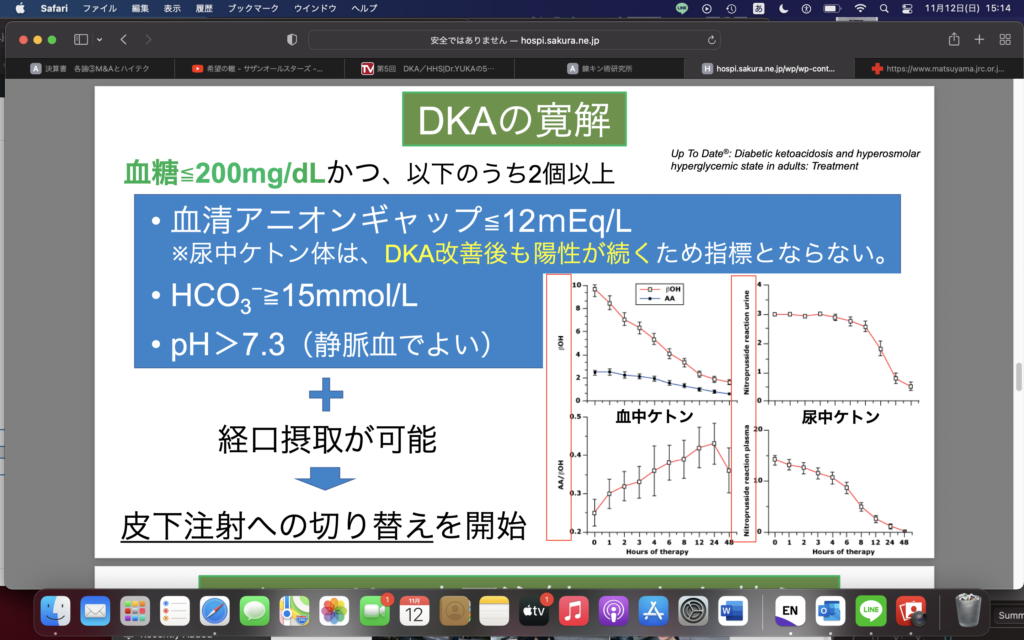The height and width of the screenshot is (640, 1024).
Task: Open the sidebar dropdown chevron
Action: coord(99,39)
